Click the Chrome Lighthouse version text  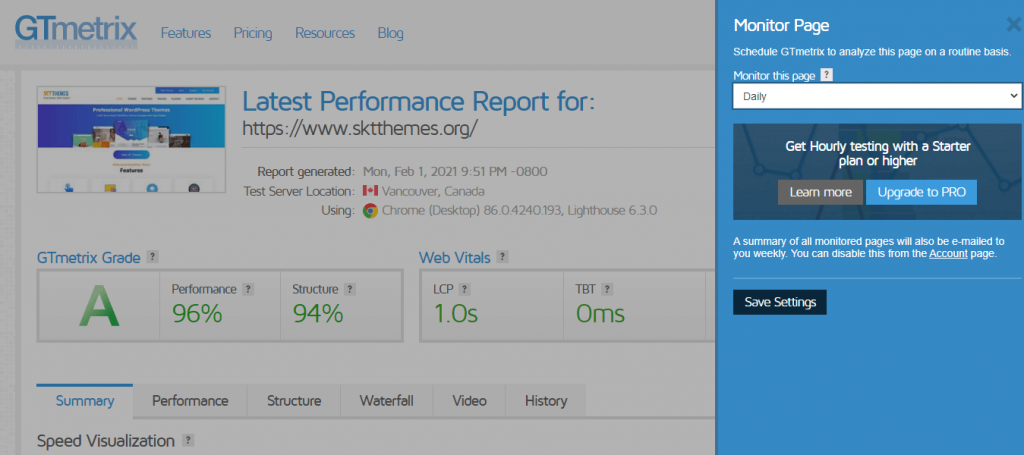[x=519, y=211]
